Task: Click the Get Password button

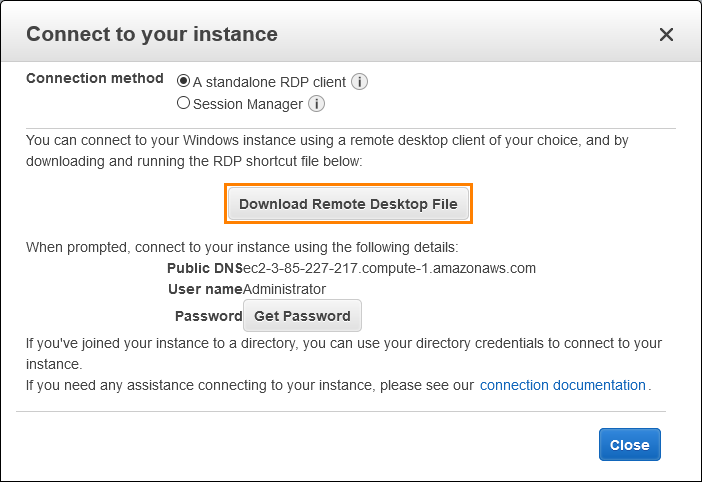Action: point(302,316)
